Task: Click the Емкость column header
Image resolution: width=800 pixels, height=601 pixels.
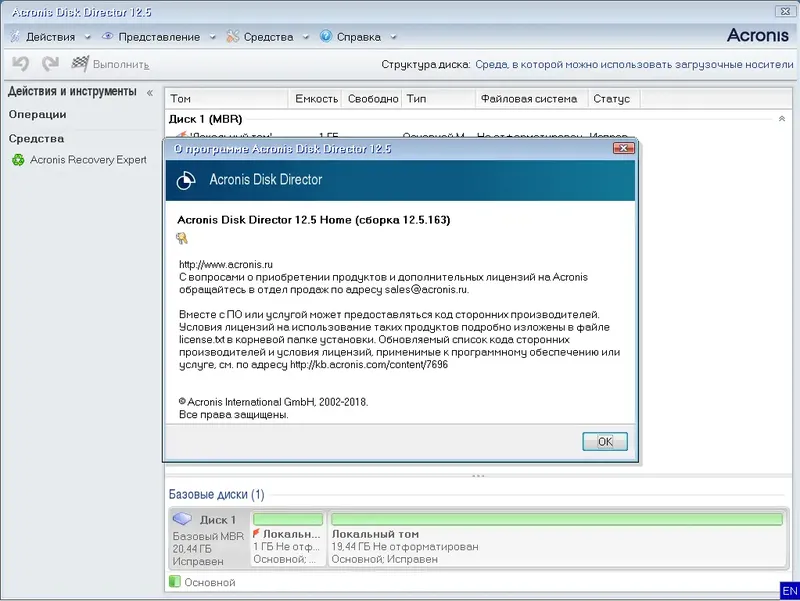Action: [x=316, y=98]
